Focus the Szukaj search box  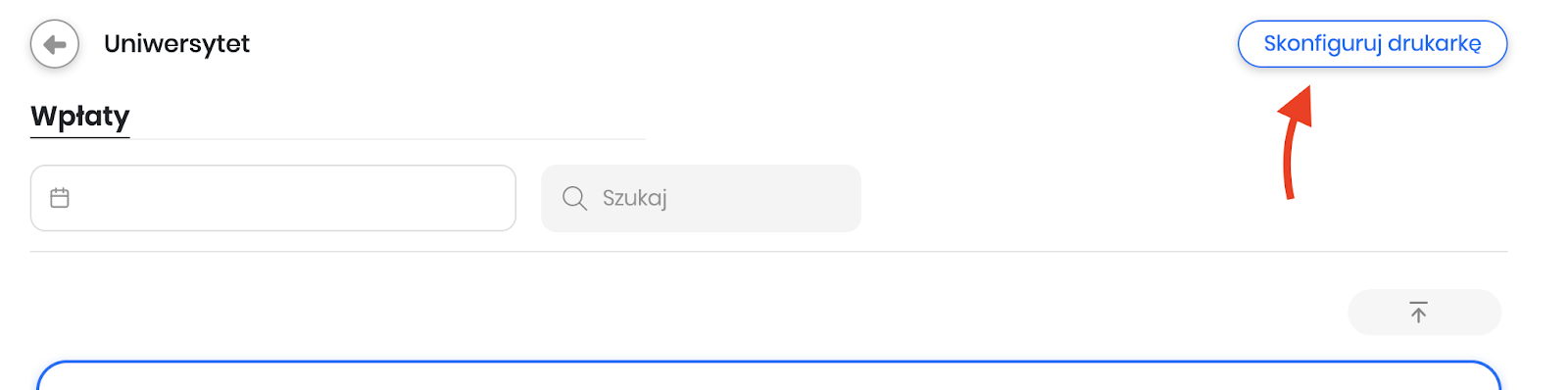tap(701, 198)
